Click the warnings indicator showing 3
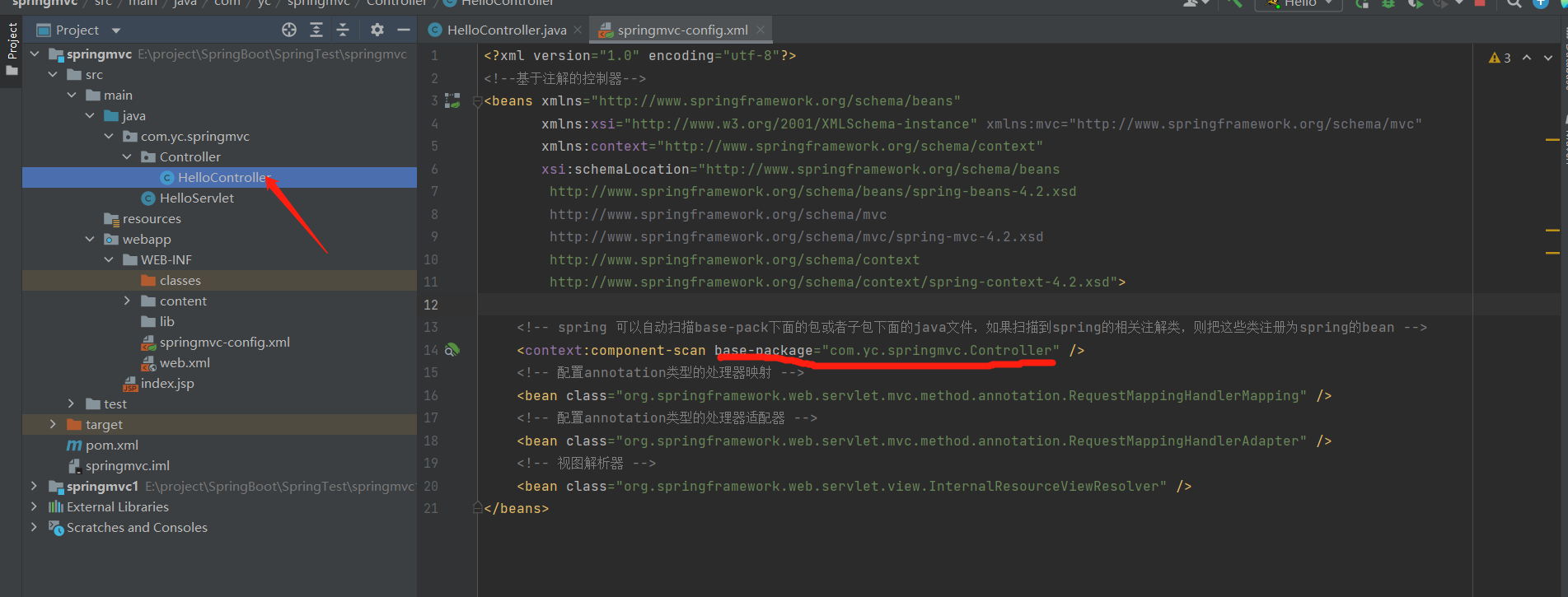This screenshot has height=597, width=1568. click(1500, 58)
